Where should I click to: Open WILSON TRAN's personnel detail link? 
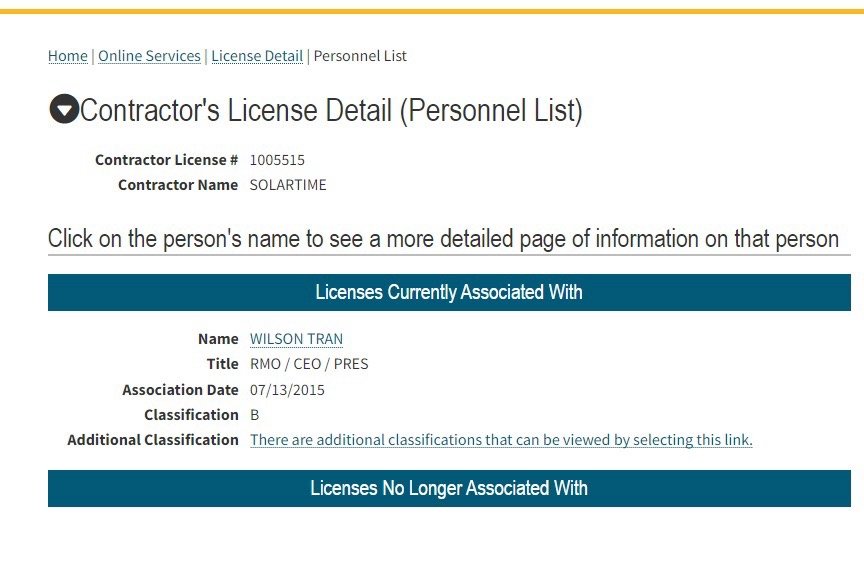296,339
